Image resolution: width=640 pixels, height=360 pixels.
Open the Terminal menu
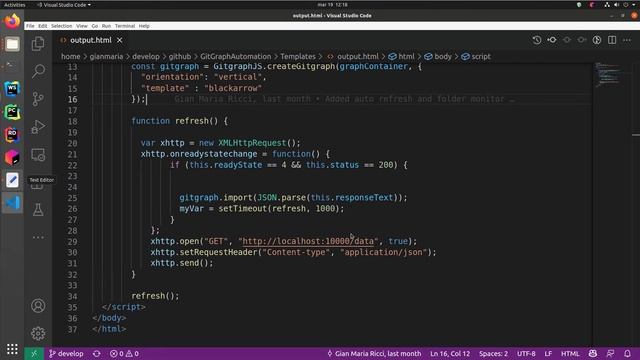(x=125, y=26)
